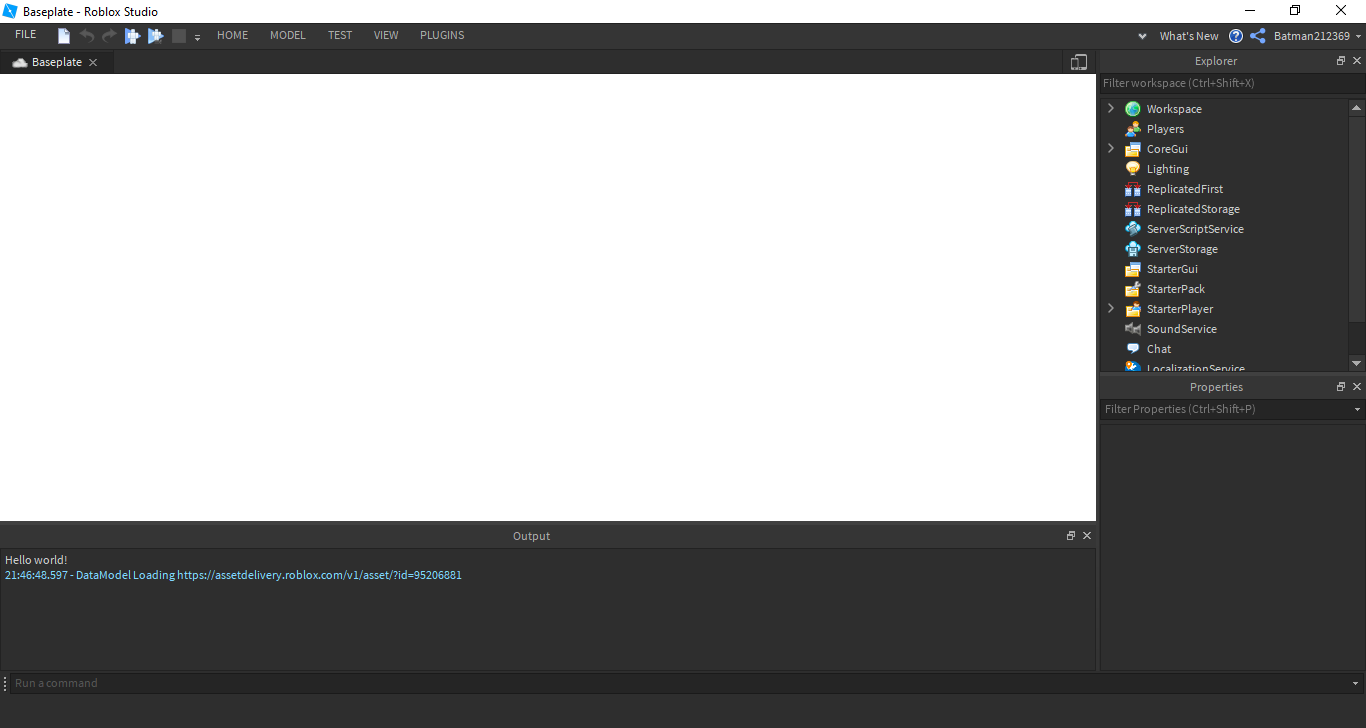The image size is (1366, 728).
Task: Click the StarterPack icon
Action: pyautogui.click(x=1132, y=289)
